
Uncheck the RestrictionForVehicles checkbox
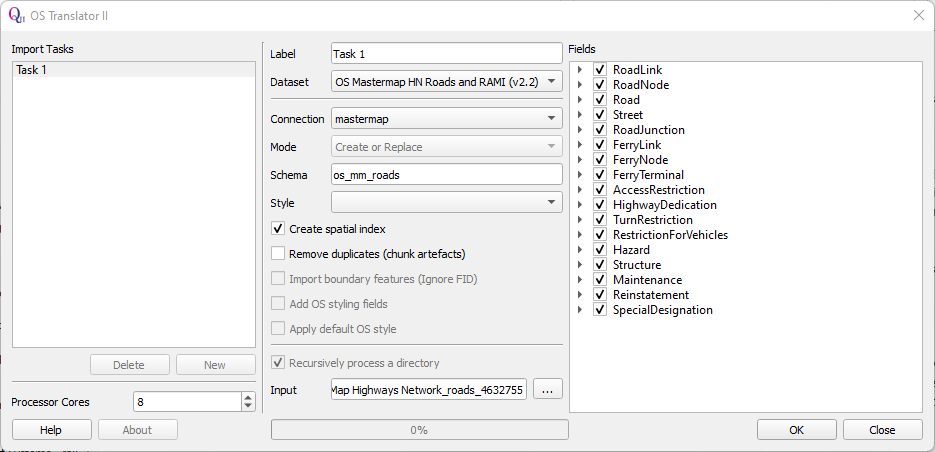point(600,235)
